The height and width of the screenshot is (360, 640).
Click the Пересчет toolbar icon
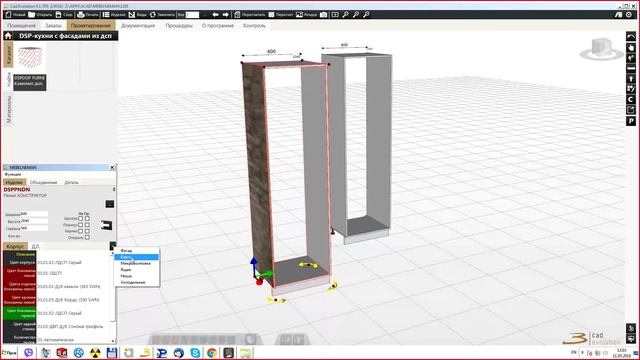[x=271, y=15]
